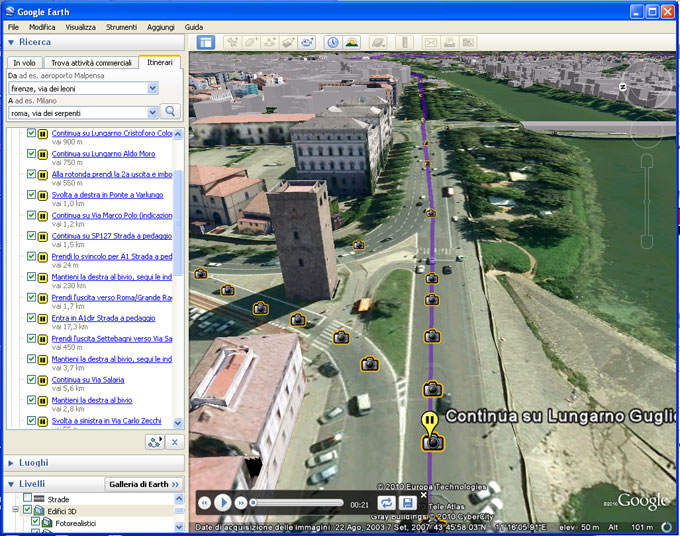Open the A destination address dropdown
This screenshot has width=680, height=536.
[152, 113]
